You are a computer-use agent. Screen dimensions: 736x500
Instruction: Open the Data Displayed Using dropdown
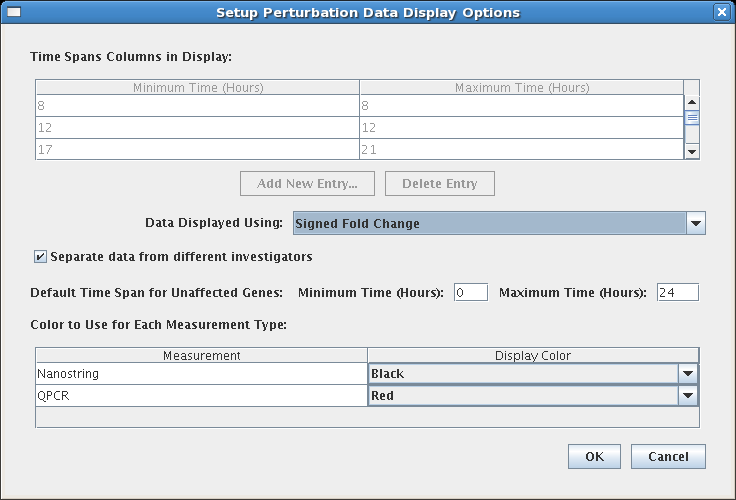pos(696,224)
